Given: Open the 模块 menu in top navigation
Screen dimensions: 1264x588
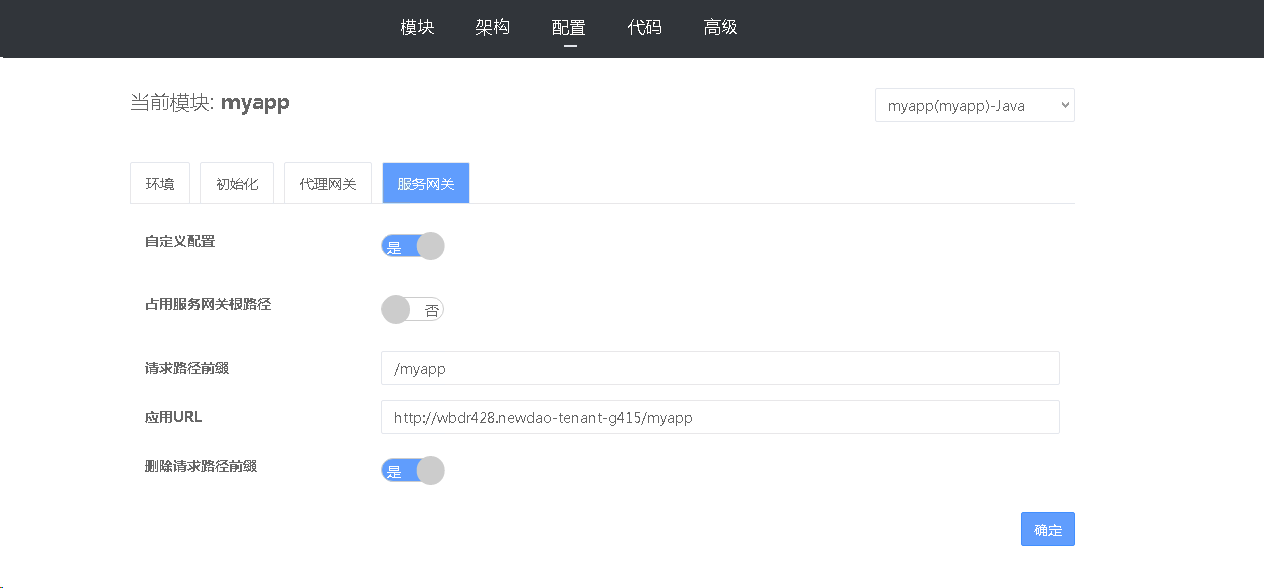Looking at the screenshot, I should 417,28.
